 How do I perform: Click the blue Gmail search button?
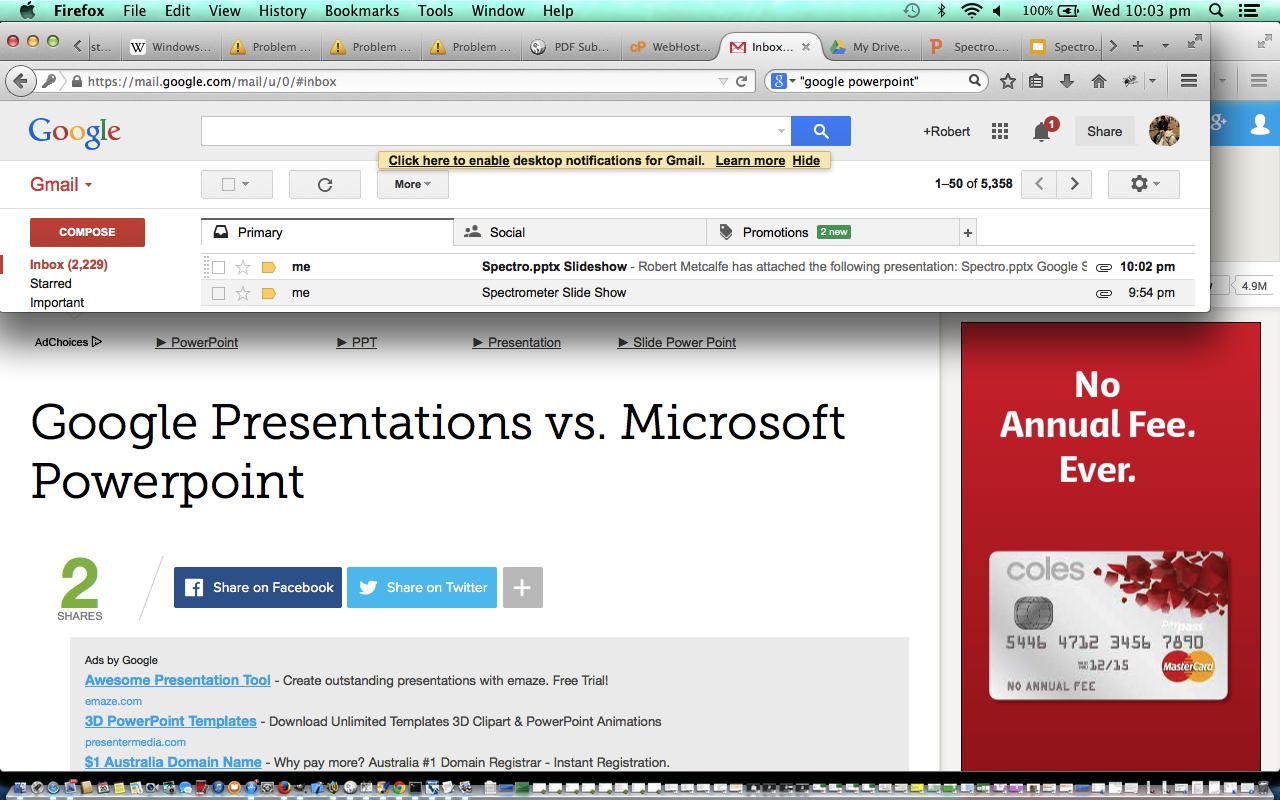[x=820, y=131]
